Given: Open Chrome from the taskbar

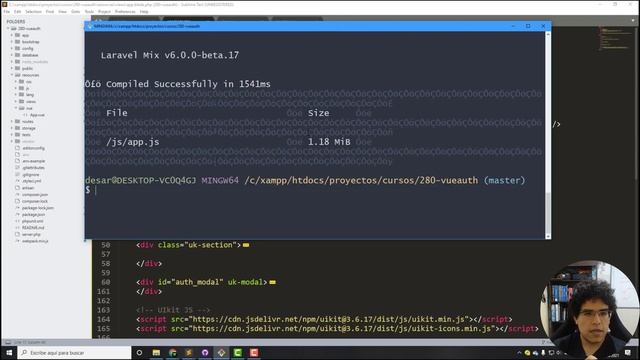Looking at the screenshot, I should pos(173,353).
